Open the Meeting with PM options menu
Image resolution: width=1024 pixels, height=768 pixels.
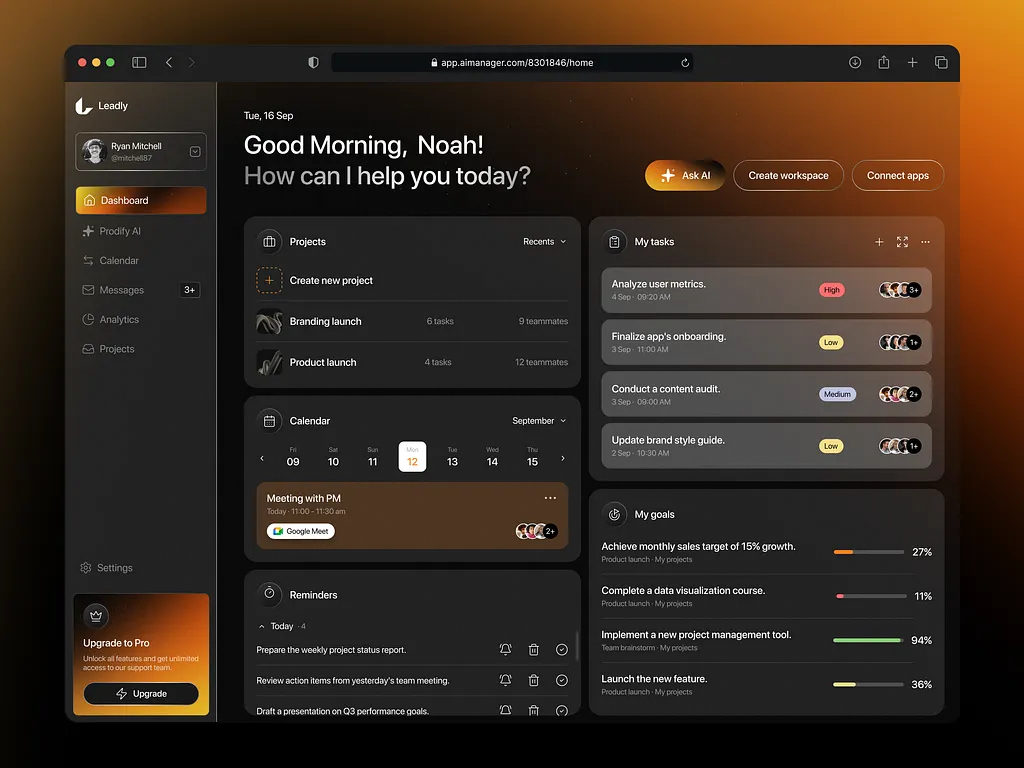pyautogui.click(x=550, y=498)
